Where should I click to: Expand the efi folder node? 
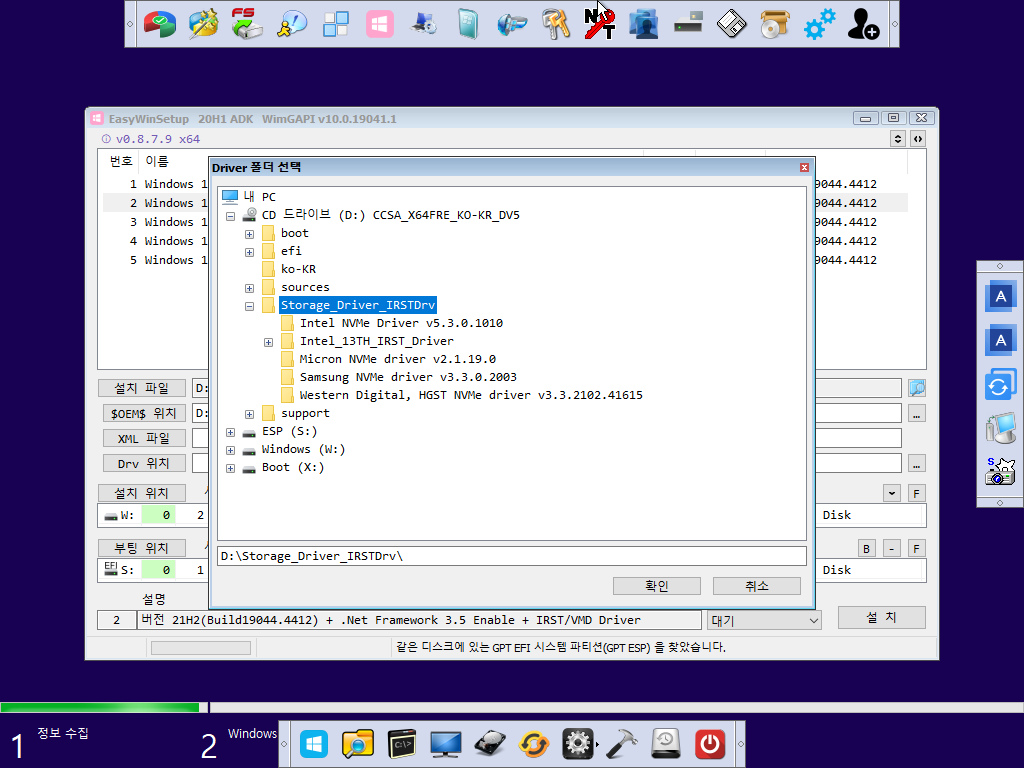coord(249,252)
